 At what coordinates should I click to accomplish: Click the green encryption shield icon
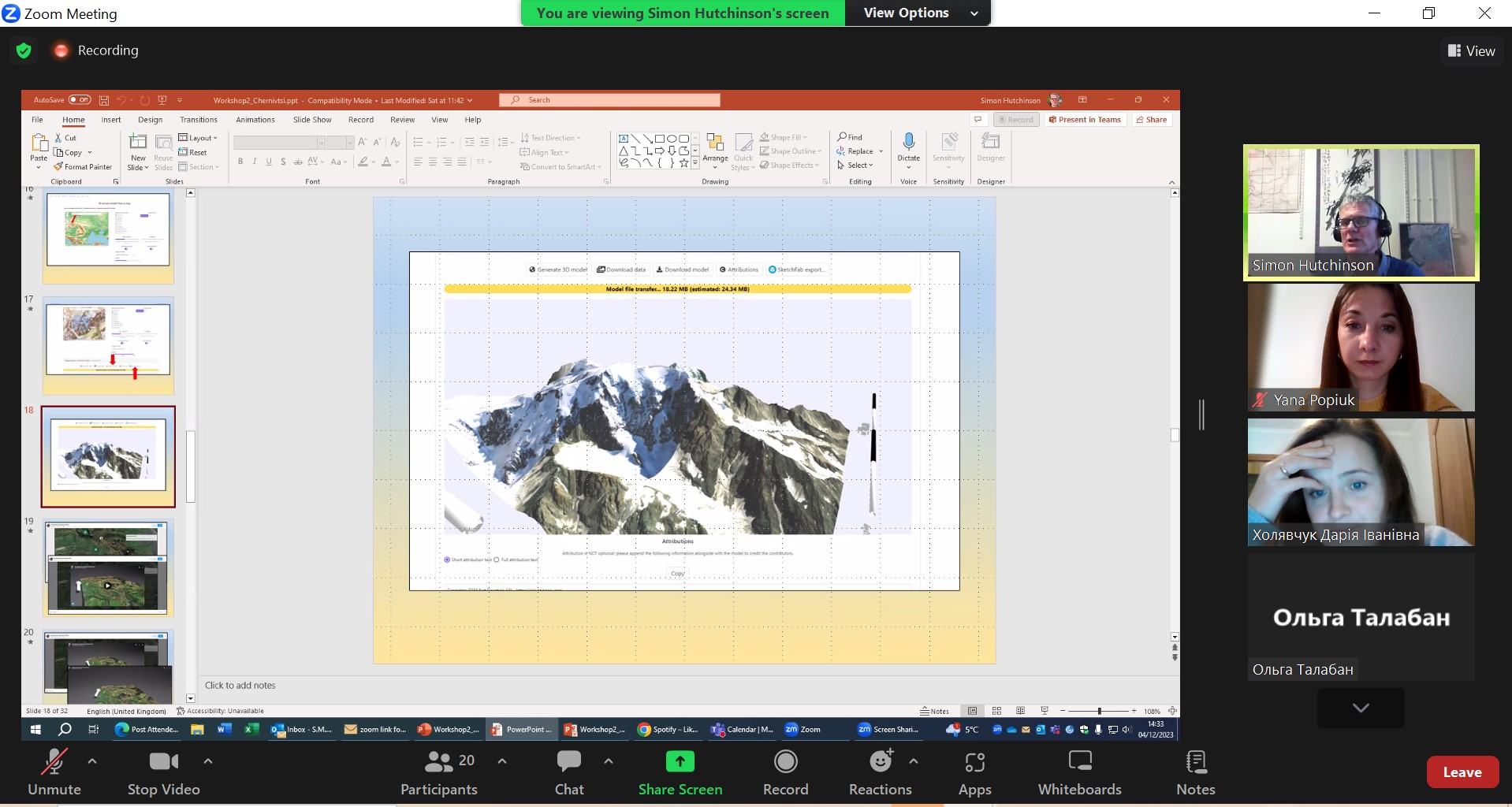24,50
